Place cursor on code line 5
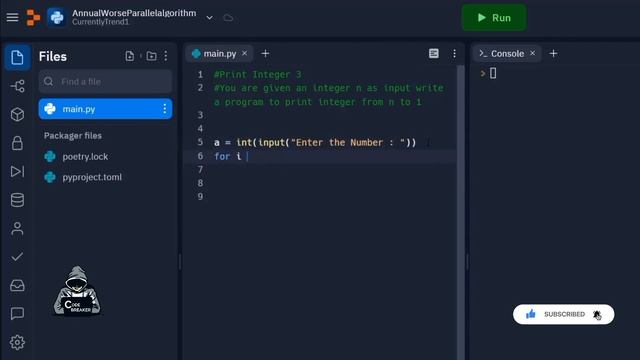This screenshot has width=640, height=360. click(x=315, y=142)
